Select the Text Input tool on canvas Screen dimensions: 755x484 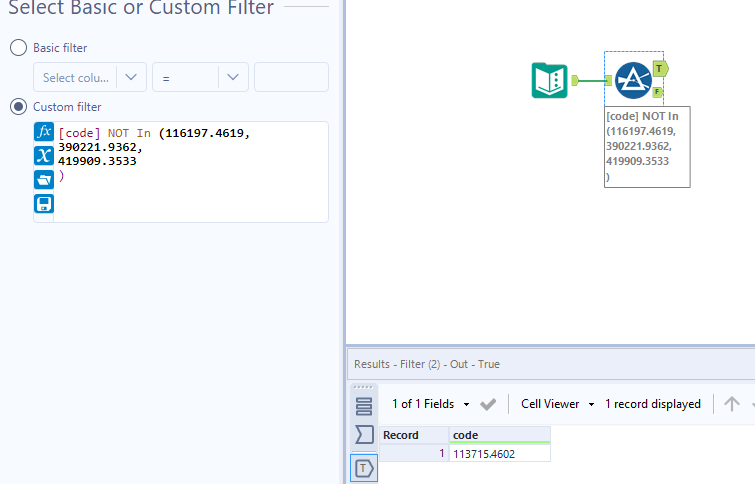[549, 80]
